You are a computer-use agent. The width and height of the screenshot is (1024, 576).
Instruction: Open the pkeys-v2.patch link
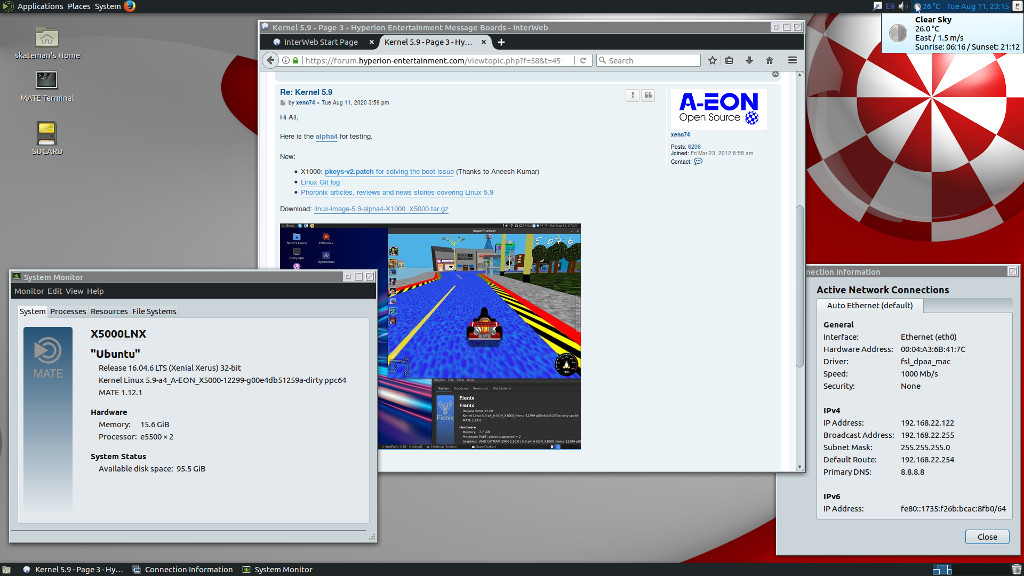click(389, 172)
